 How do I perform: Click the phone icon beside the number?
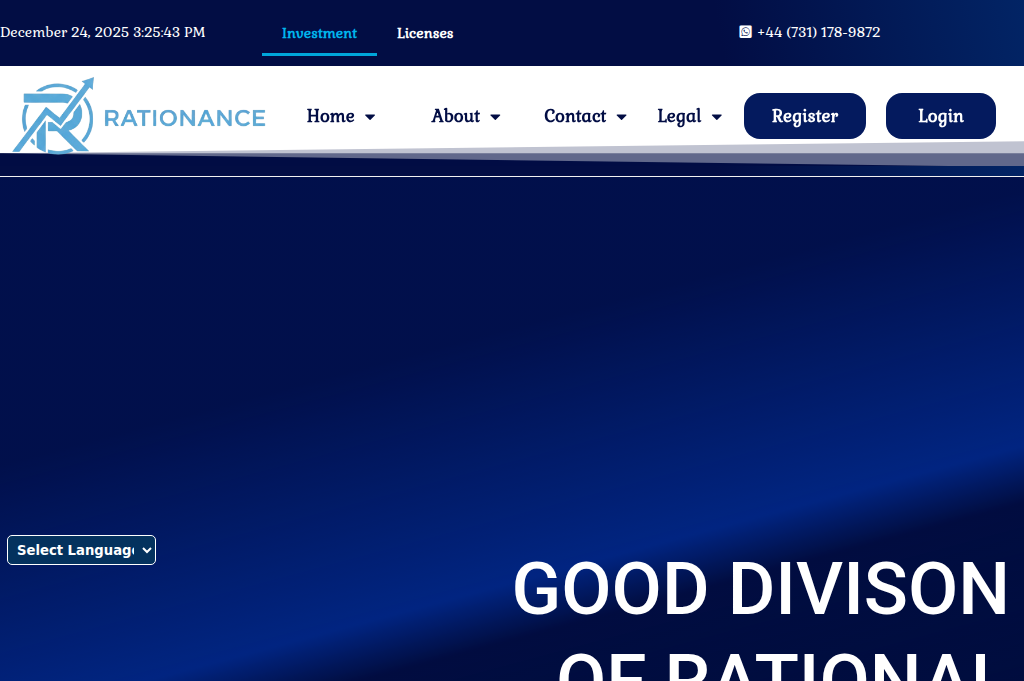click(745, 32)
